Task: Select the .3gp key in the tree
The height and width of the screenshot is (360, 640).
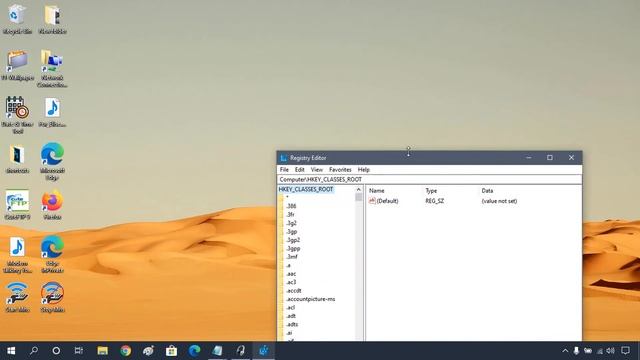Action: tap(291, 231)
